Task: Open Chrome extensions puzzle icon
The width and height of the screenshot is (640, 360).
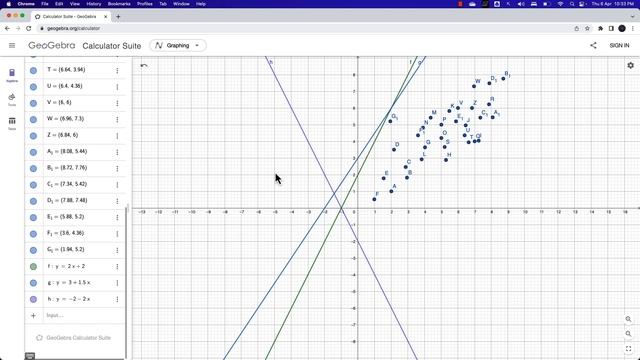Action: 600,28
